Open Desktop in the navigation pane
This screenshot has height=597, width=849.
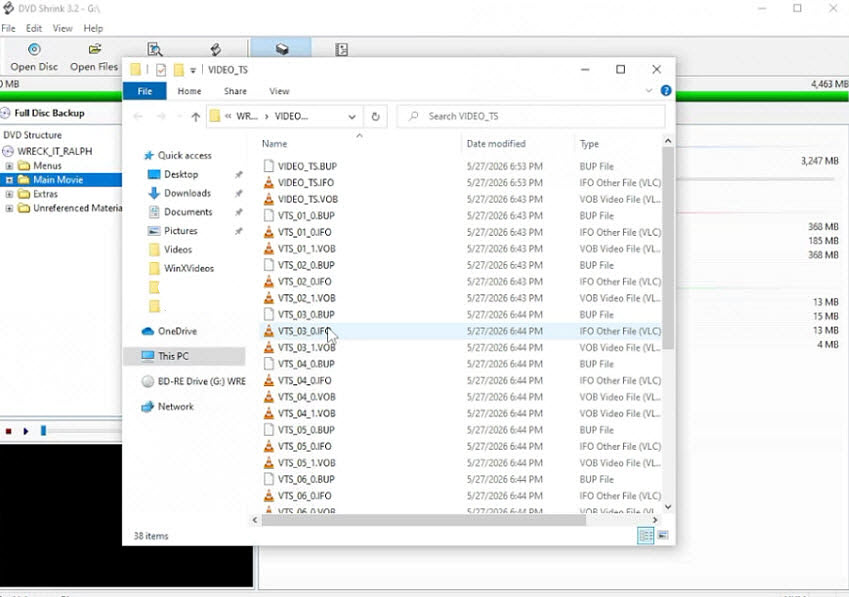tap(181, 174)
